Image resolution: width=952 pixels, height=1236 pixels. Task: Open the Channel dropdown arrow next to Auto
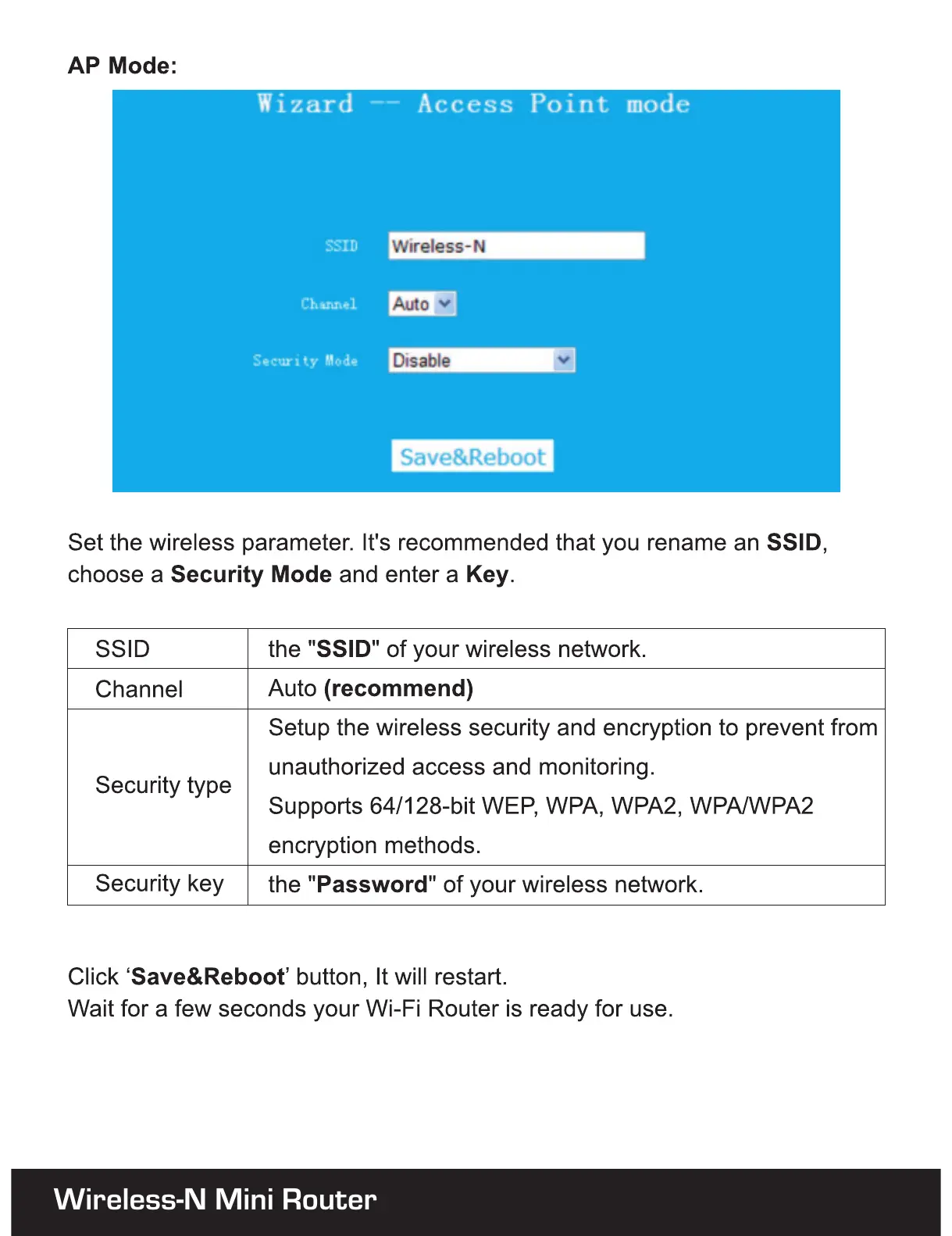coord(444,303)
